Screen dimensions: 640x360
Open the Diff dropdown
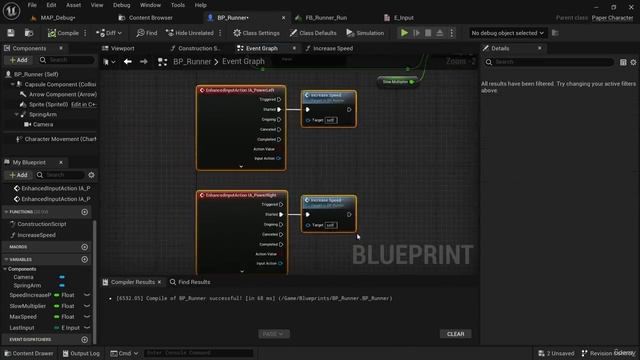(109, 33)
